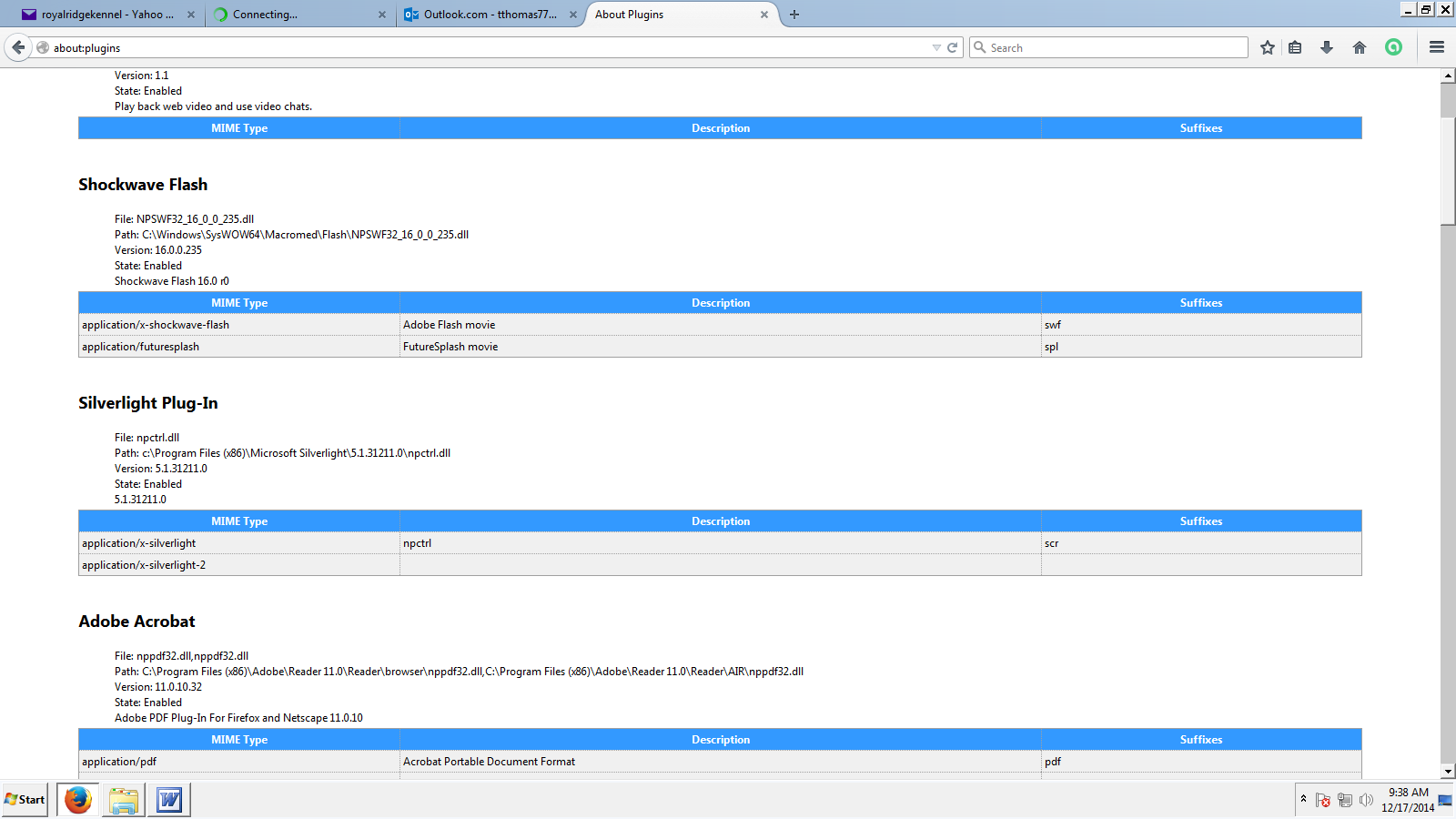Open the URL history dropdown arrow
Image resolution: width=1456 pixels, height=819 pixels.
(936, 47)
